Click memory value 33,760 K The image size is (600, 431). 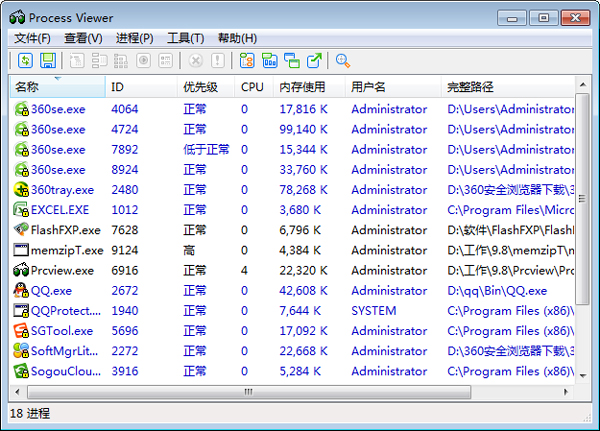point(303,170)
